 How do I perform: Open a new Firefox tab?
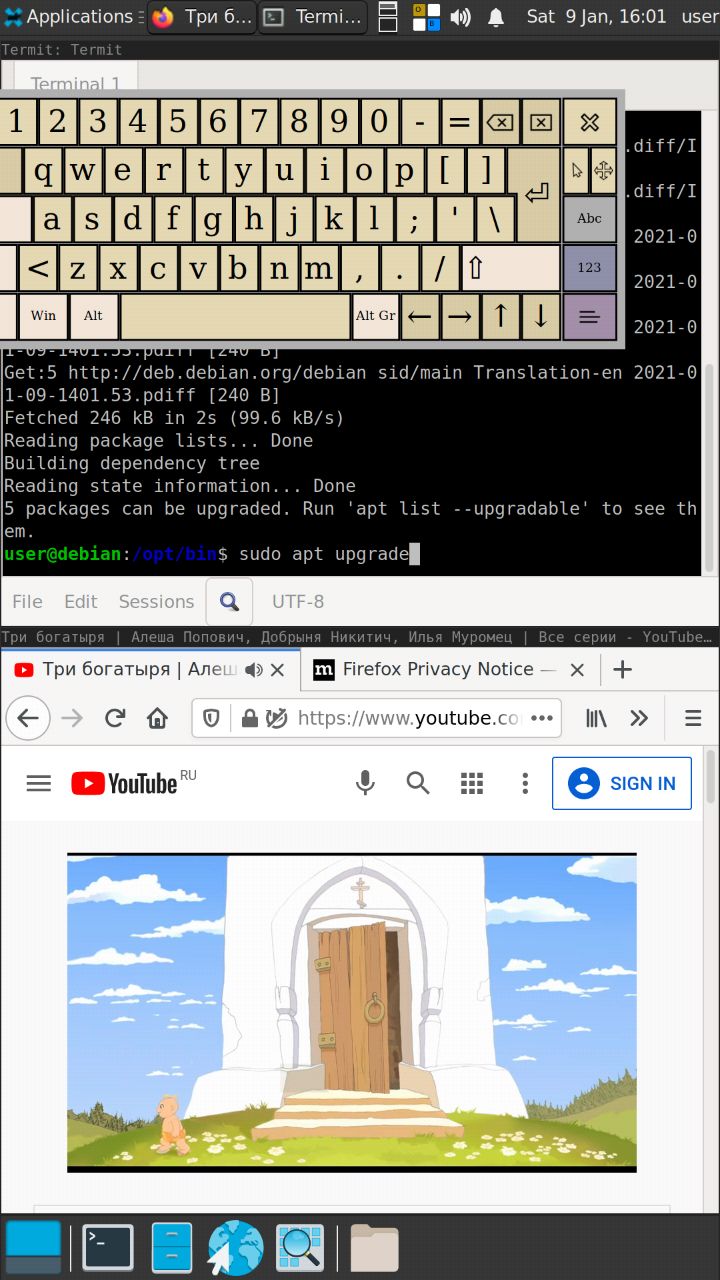pyautogui.click(x=622, y=669)
